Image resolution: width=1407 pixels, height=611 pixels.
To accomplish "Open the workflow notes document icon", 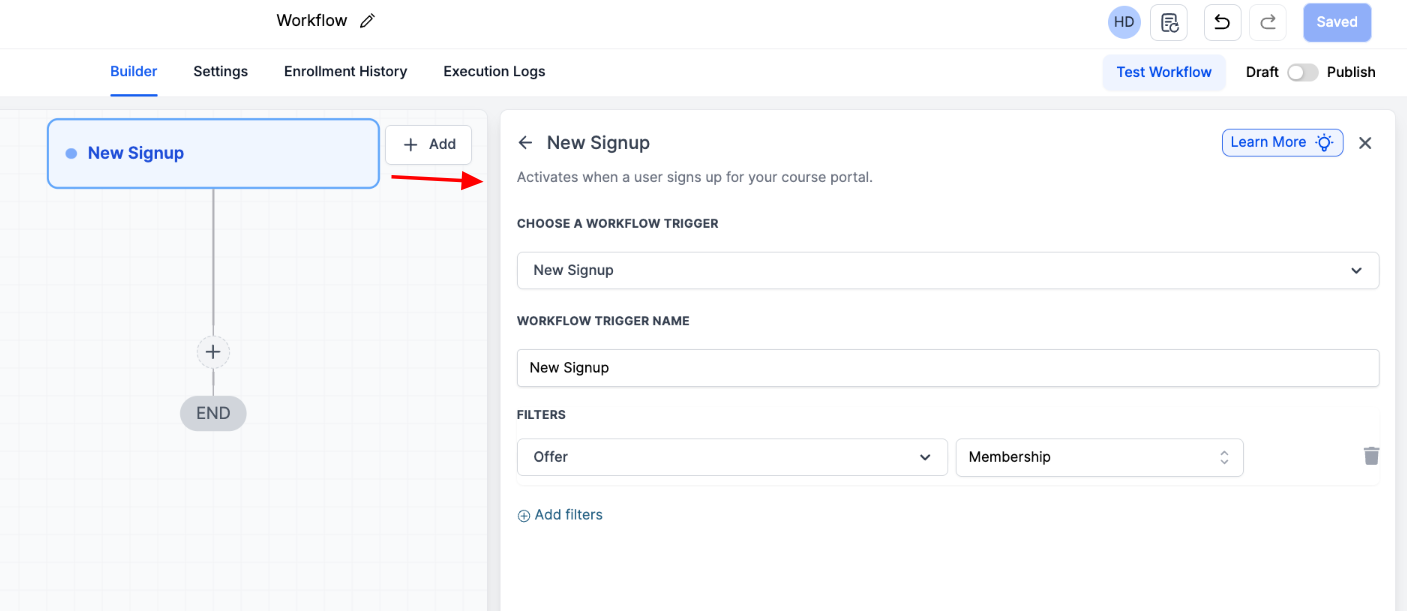I will pyautogui.click(x=1169, y=22).
